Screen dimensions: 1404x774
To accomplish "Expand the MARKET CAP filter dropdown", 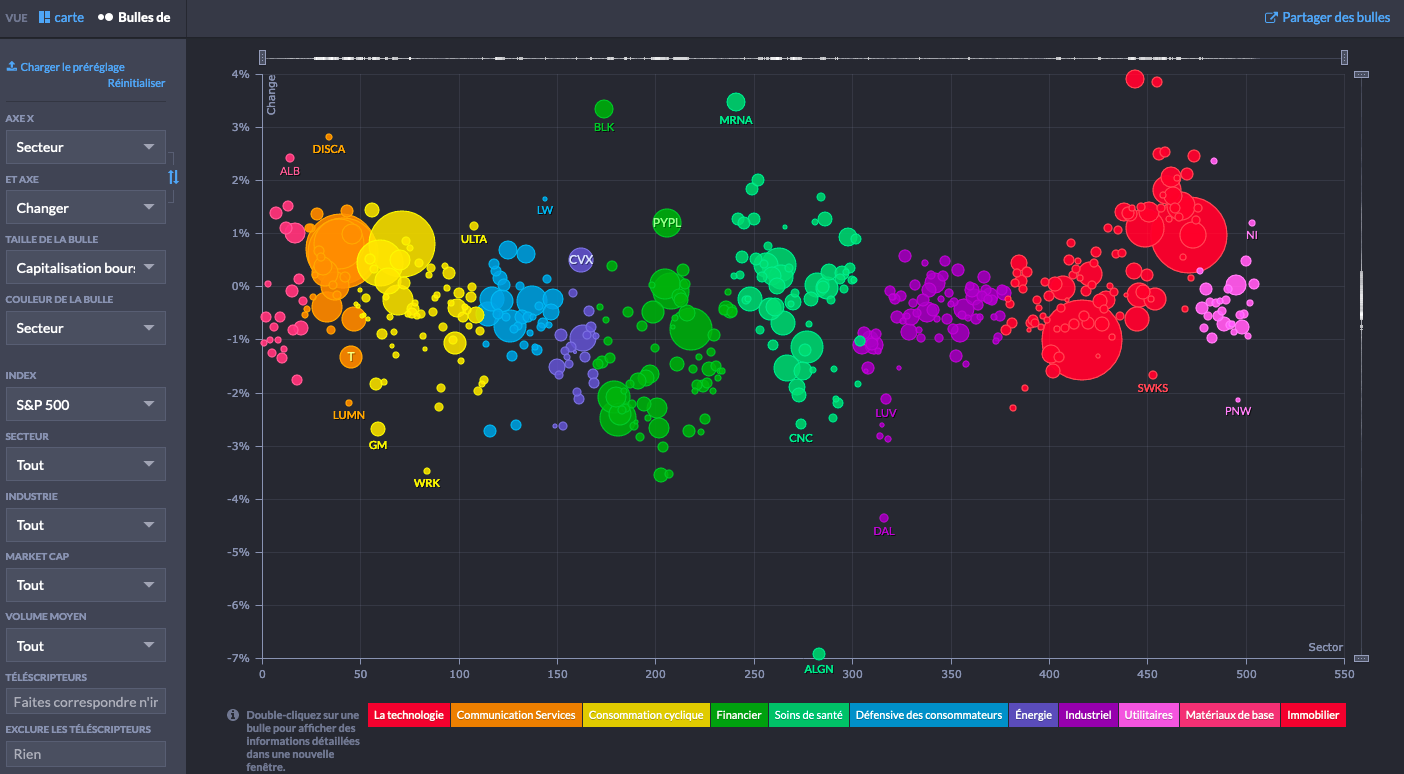I will 86,585.
